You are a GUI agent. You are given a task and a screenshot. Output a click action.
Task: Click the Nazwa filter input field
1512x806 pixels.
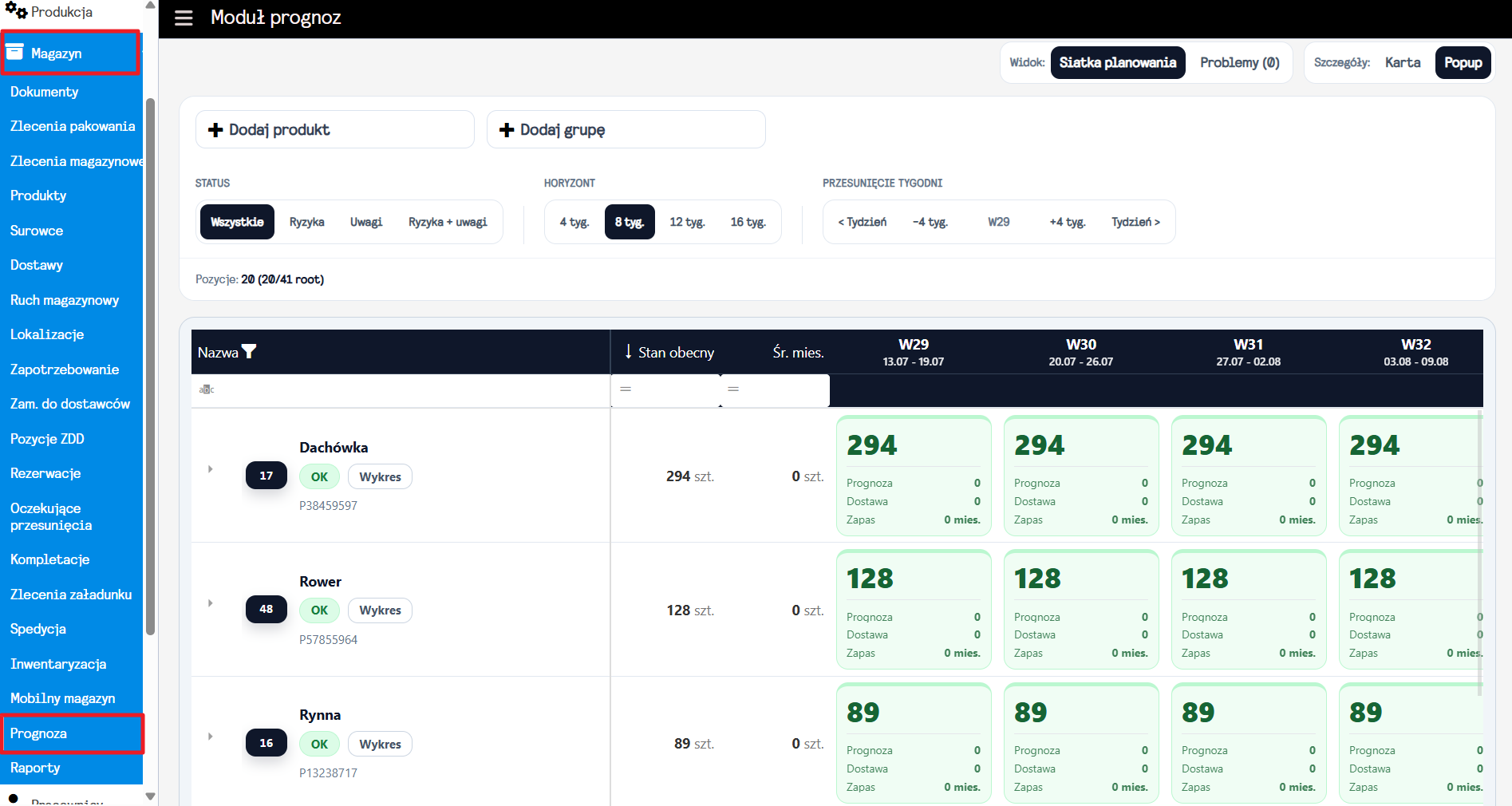click(x=401, y=390)
